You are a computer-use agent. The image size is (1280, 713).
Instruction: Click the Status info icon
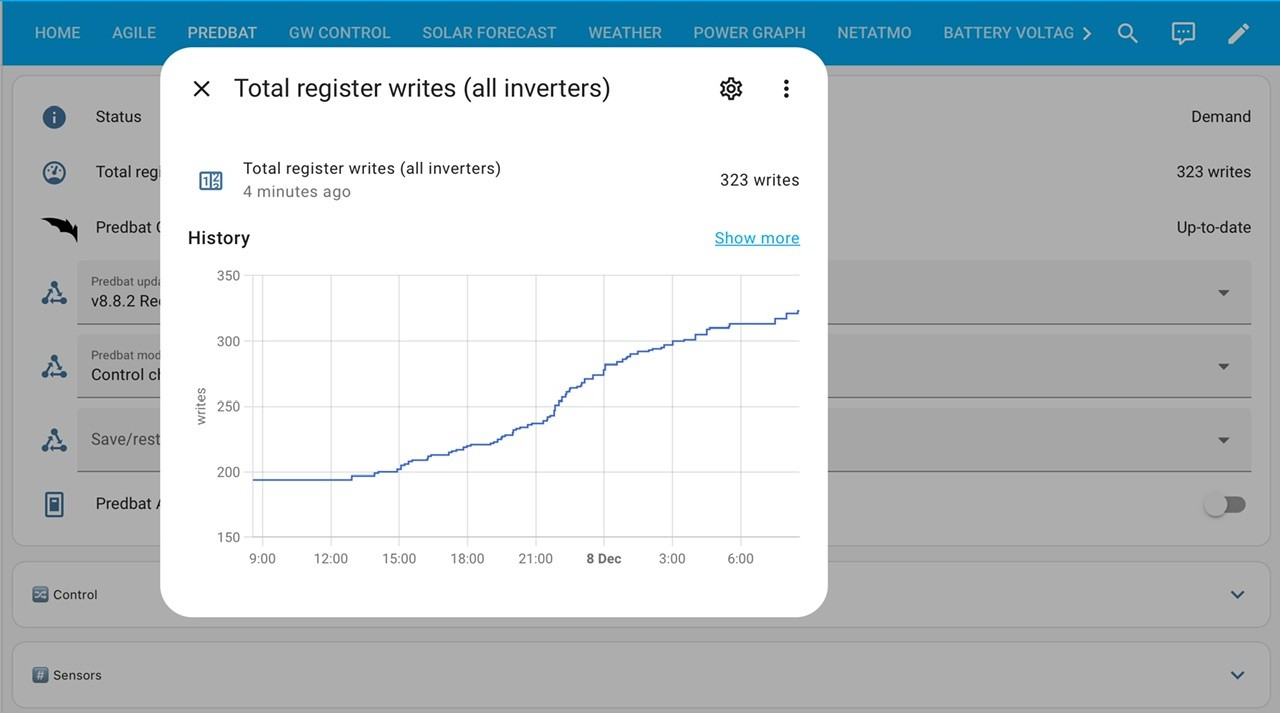(54, 117)
